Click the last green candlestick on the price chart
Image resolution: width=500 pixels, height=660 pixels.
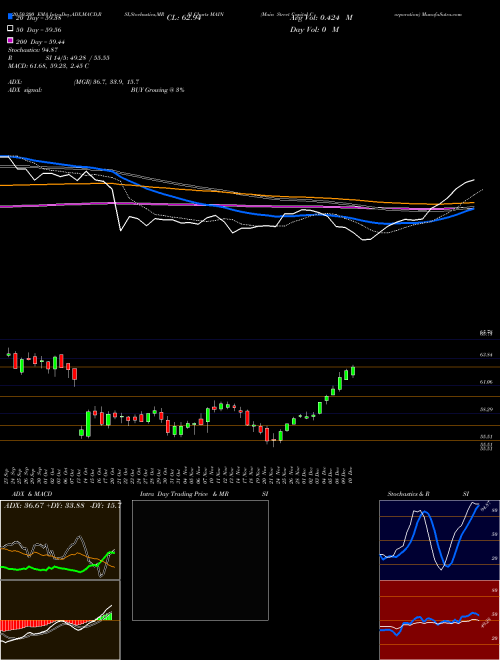pos(353,371)
